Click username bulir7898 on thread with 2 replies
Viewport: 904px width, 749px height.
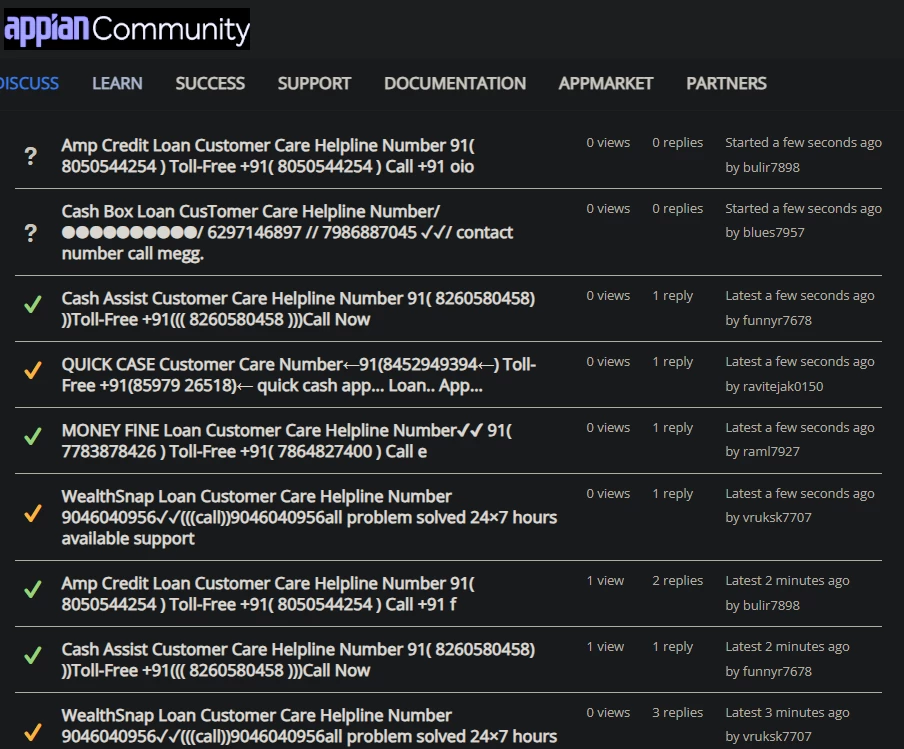[770, 605]
